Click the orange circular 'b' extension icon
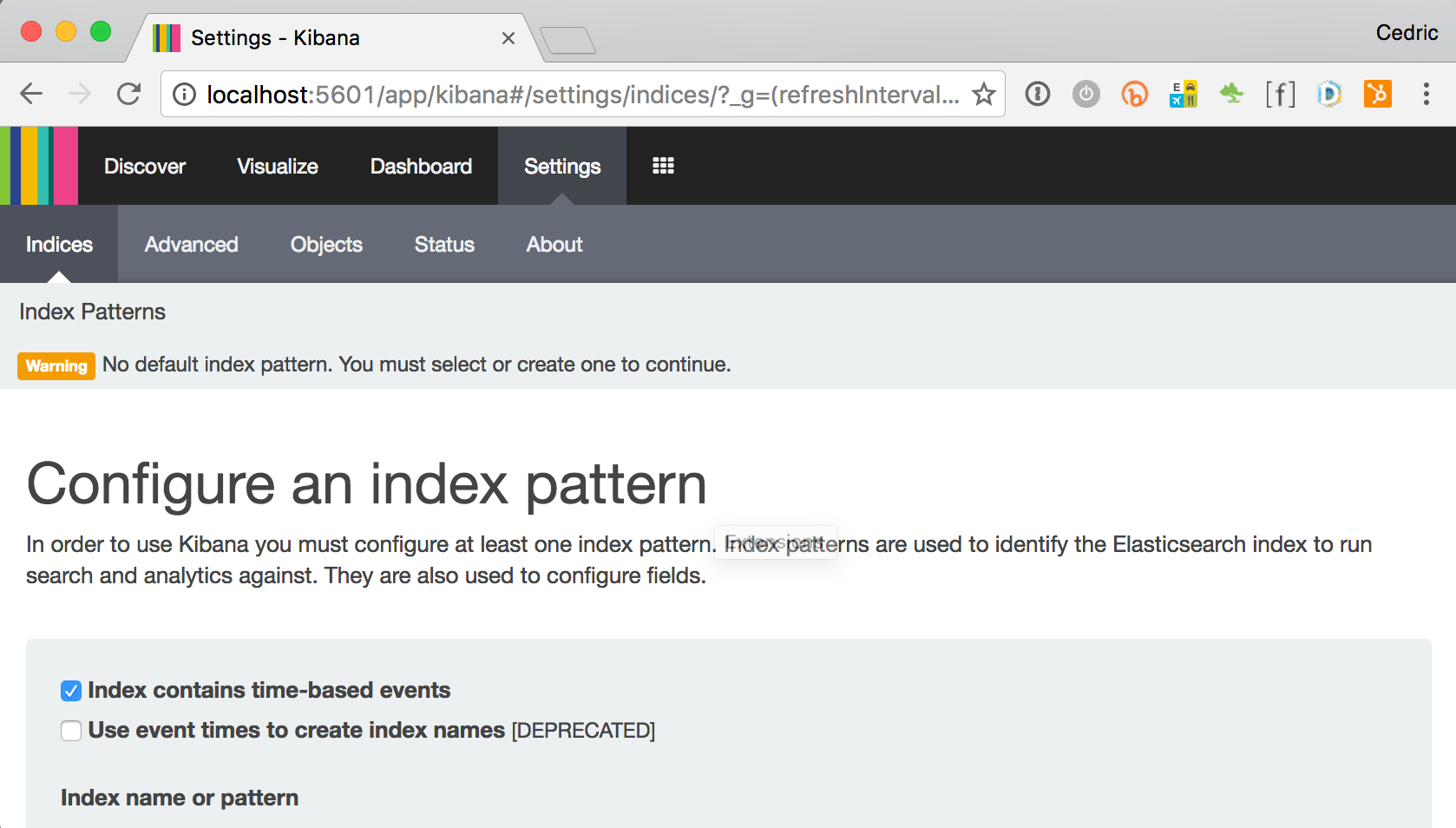1456x828 pixels. coord(1134,94)
